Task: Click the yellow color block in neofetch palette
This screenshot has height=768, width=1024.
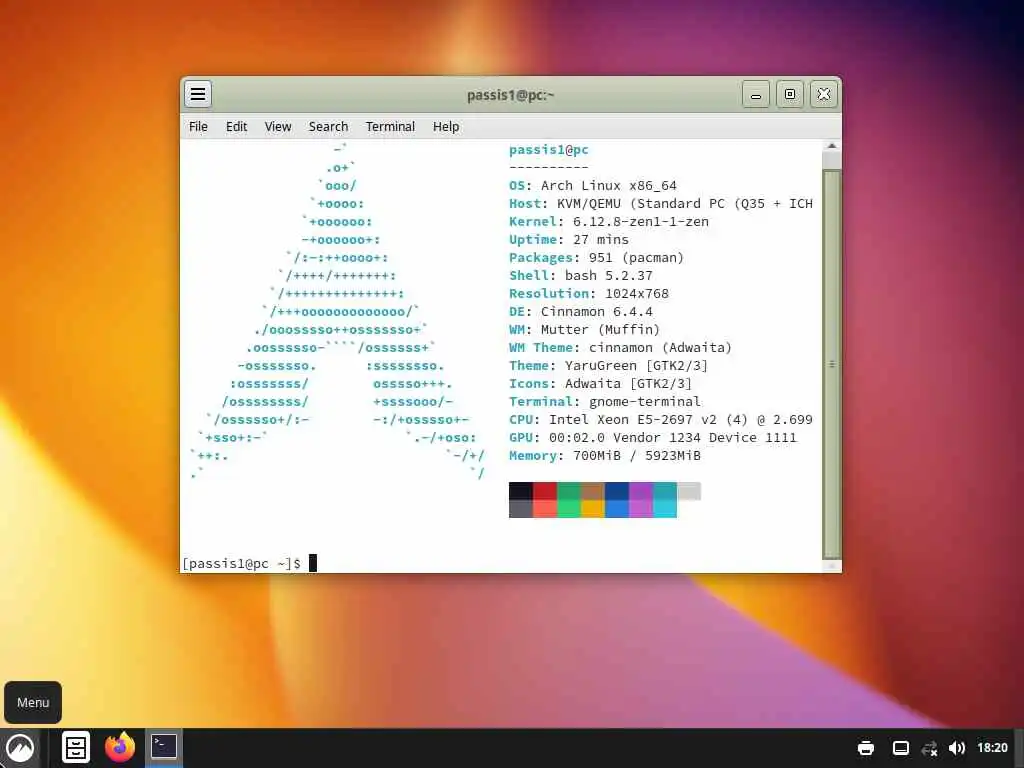Action: coord(593,509)
